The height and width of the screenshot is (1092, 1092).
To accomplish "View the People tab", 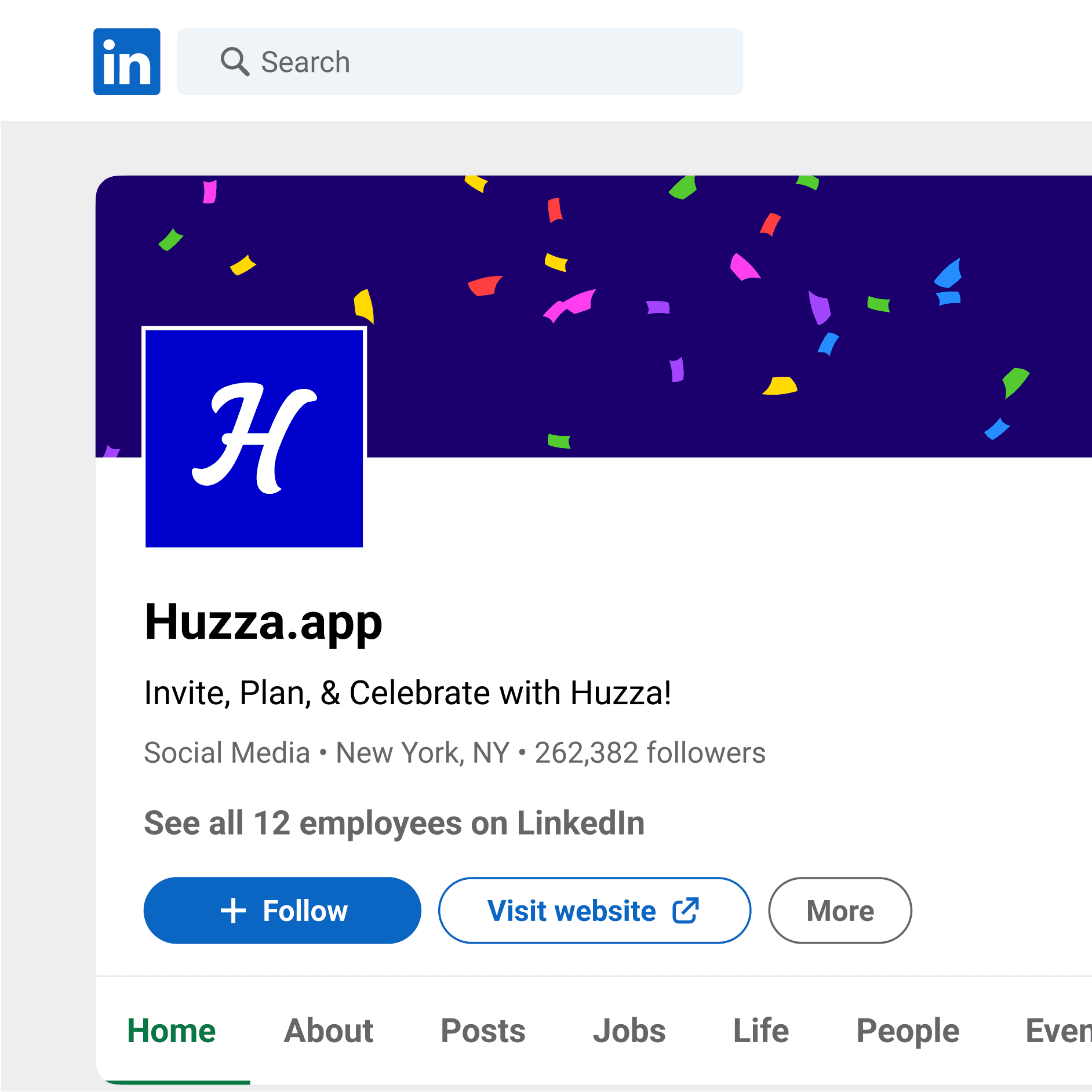I will click(908, 1031).
